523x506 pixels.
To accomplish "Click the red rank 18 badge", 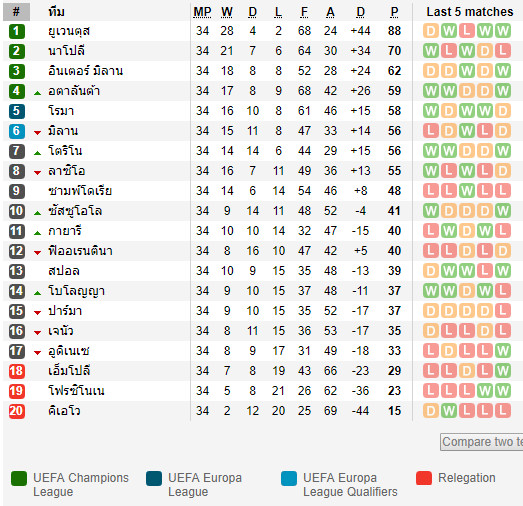I will click(x=16, y=371).
